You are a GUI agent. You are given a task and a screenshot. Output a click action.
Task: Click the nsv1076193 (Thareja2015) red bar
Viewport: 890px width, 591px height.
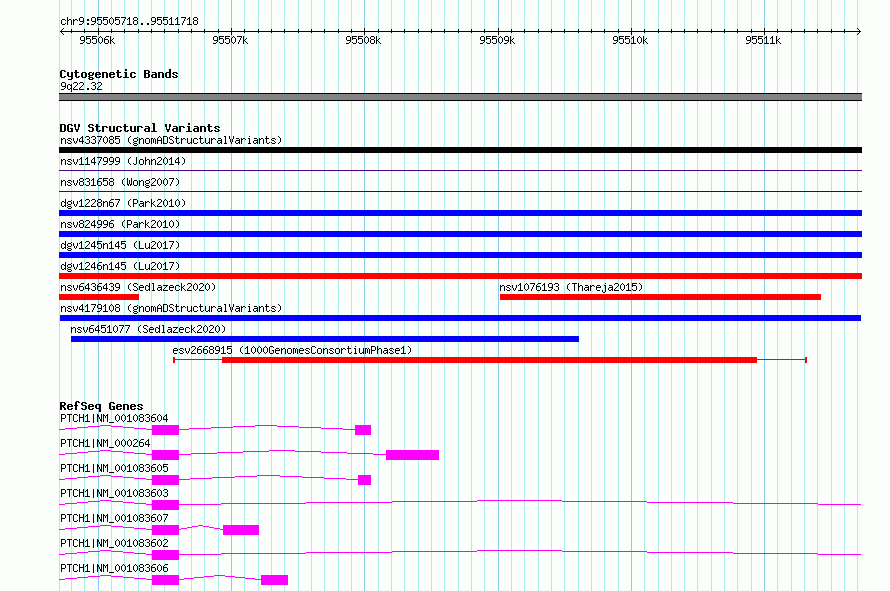660,297
